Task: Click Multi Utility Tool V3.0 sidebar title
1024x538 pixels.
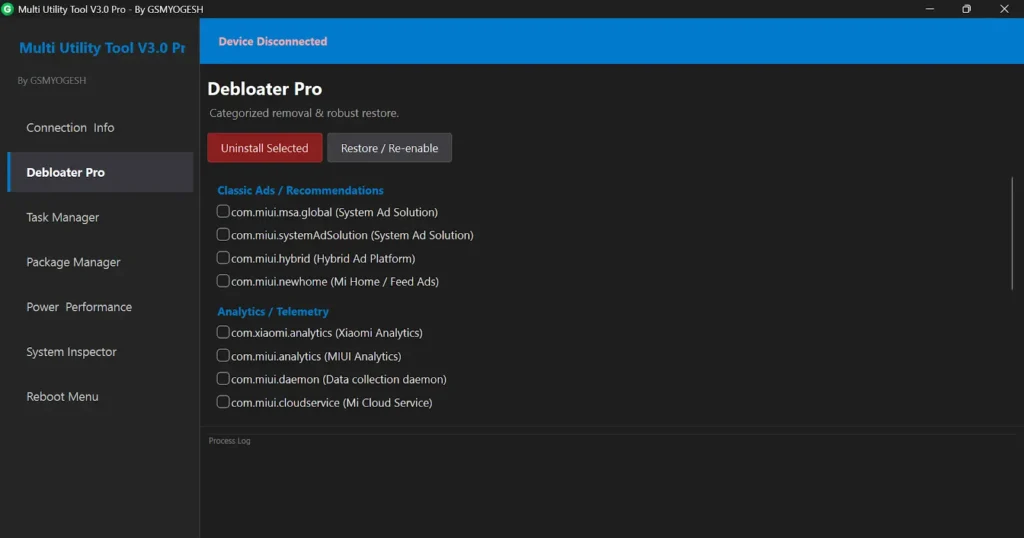Action: [102, 48]
